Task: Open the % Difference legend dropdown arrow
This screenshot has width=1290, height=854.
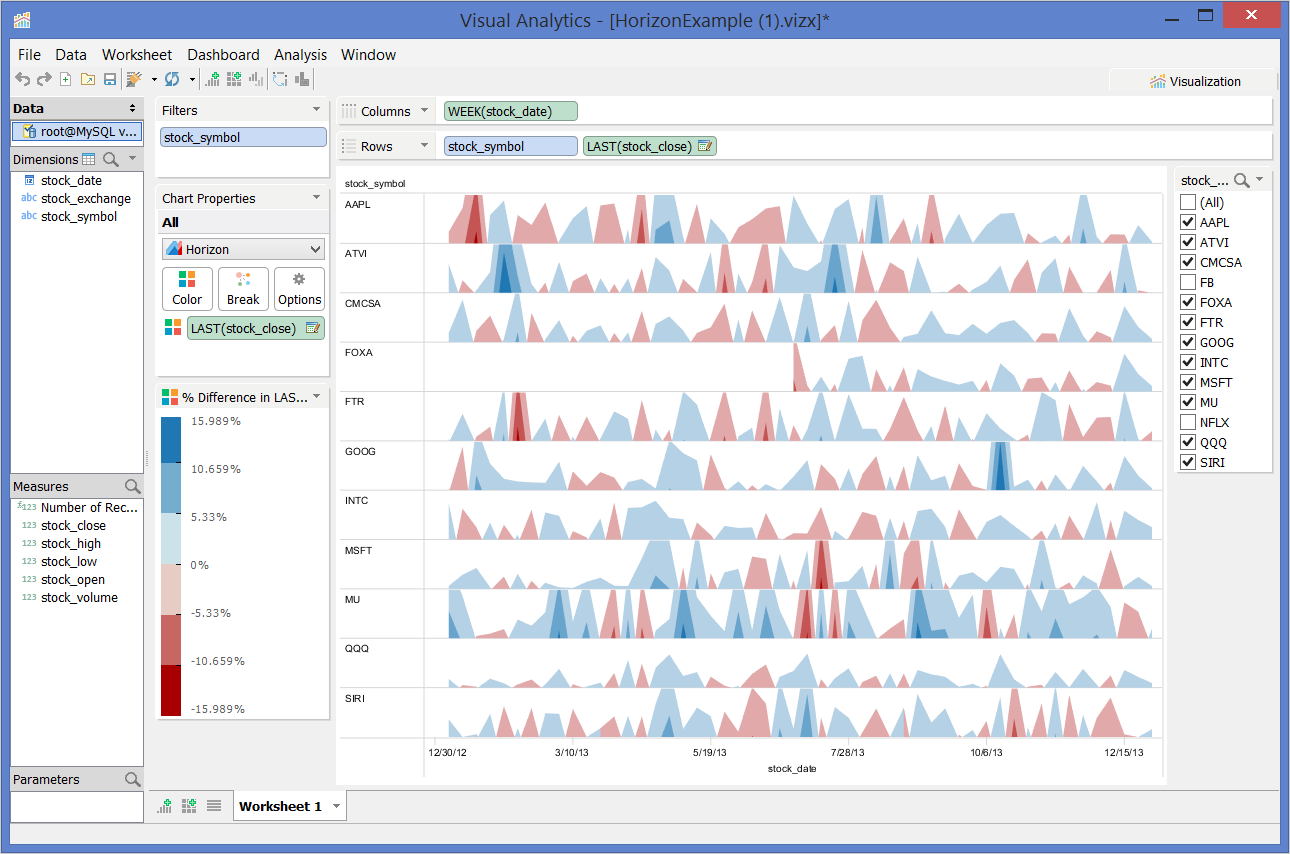Action: (x=317, y=397)
